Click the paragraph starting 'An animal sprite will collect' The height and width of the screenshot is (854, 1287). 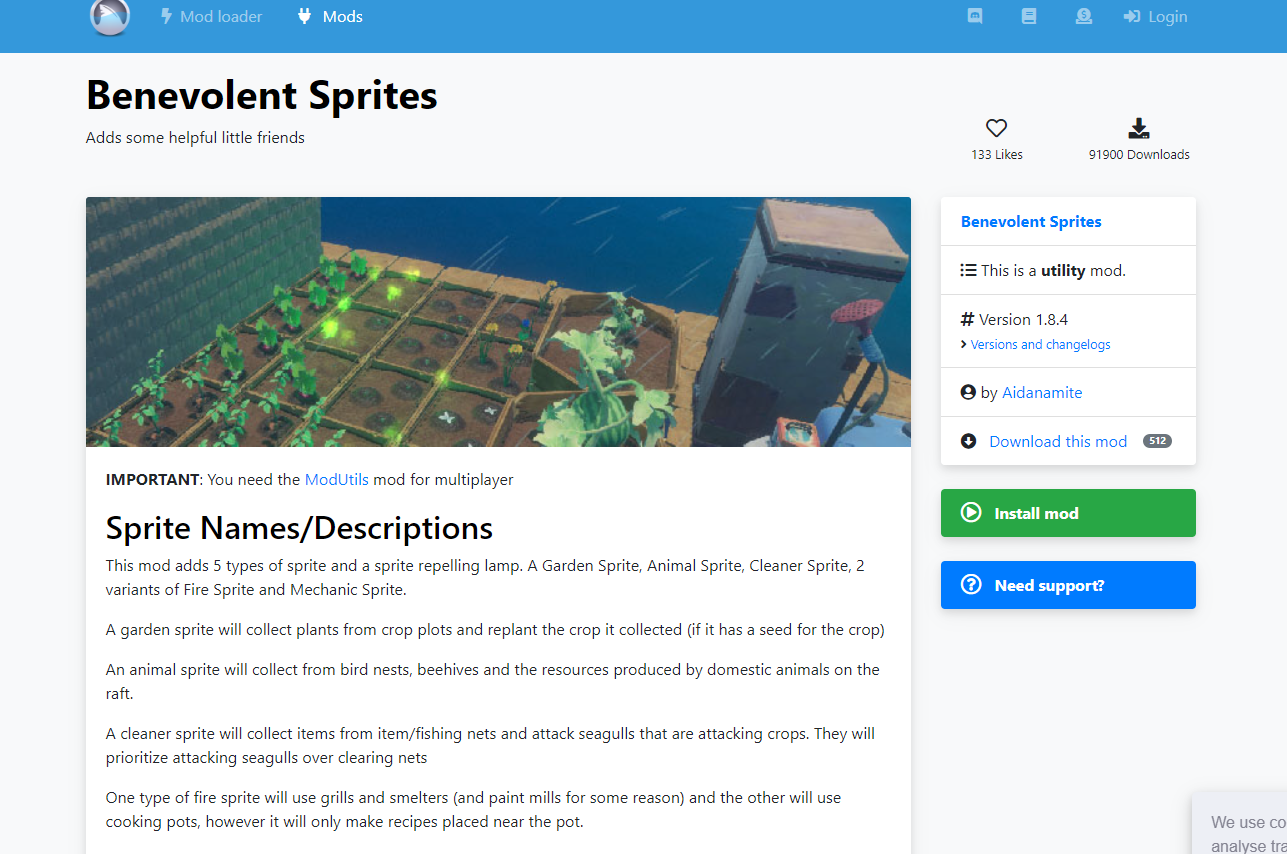coord(493,682)
